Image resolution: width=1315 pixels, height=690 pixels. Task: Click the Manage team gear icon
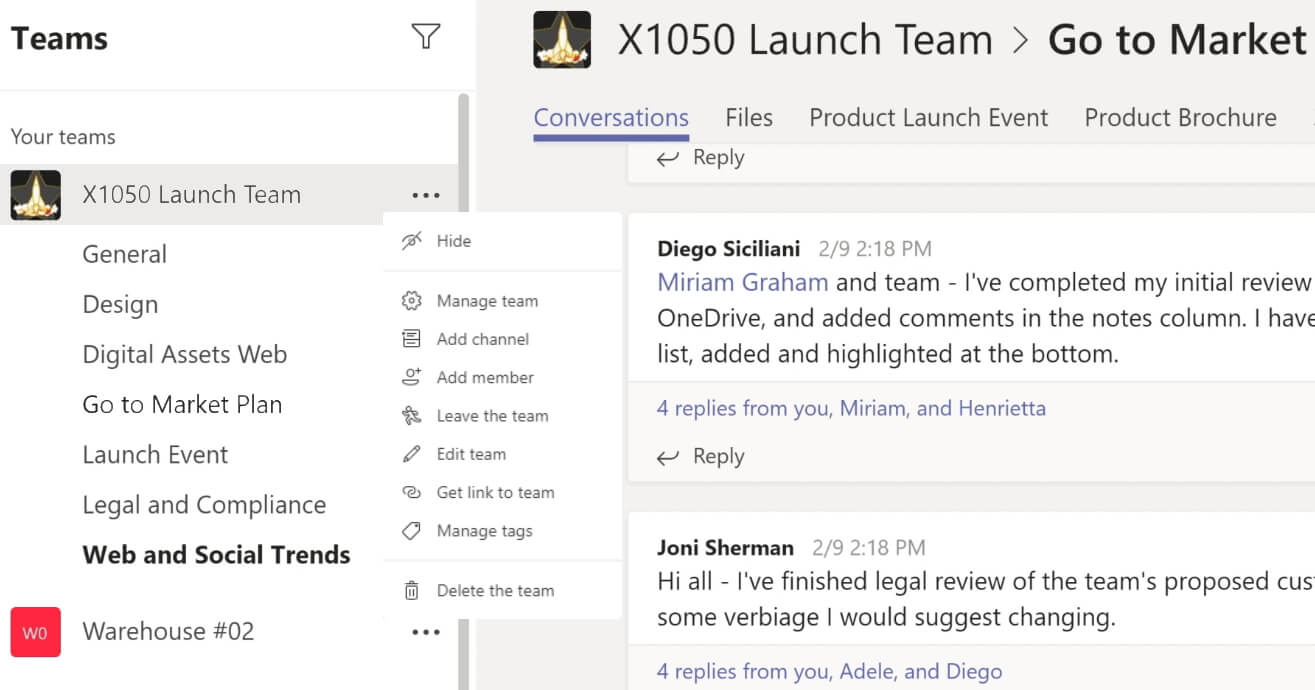click(411, 301)
